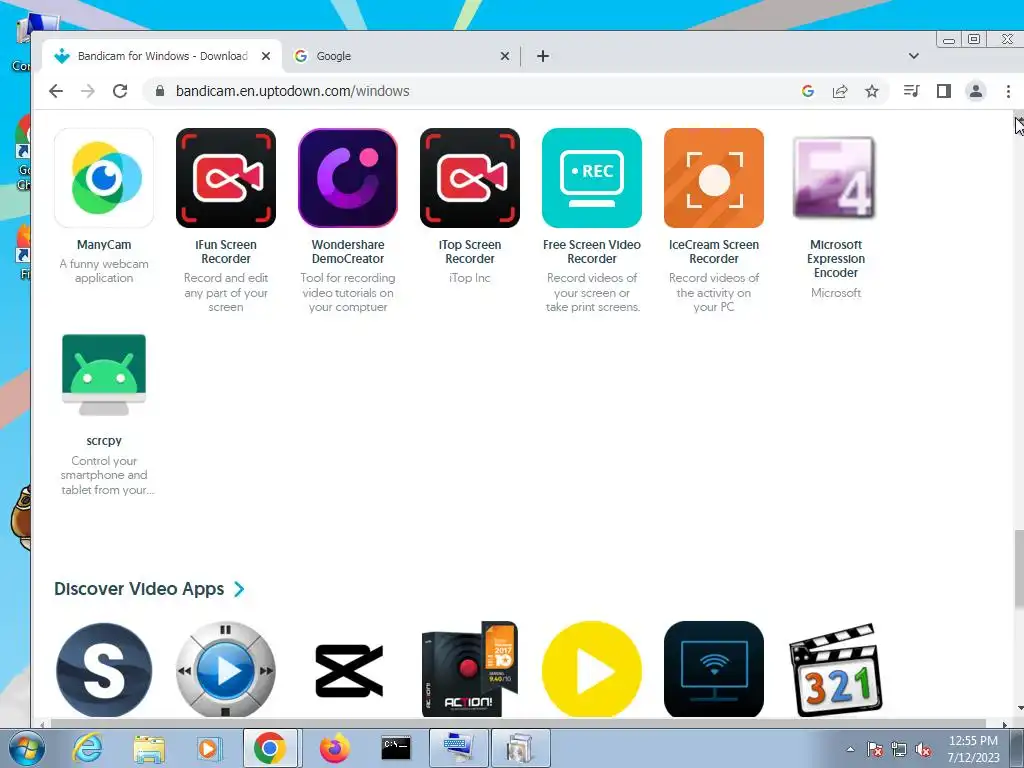The width and height of the screenshot is (1024, 768).
Task: Launch Internet Explorer from taskbar
Action: [88, 748]
